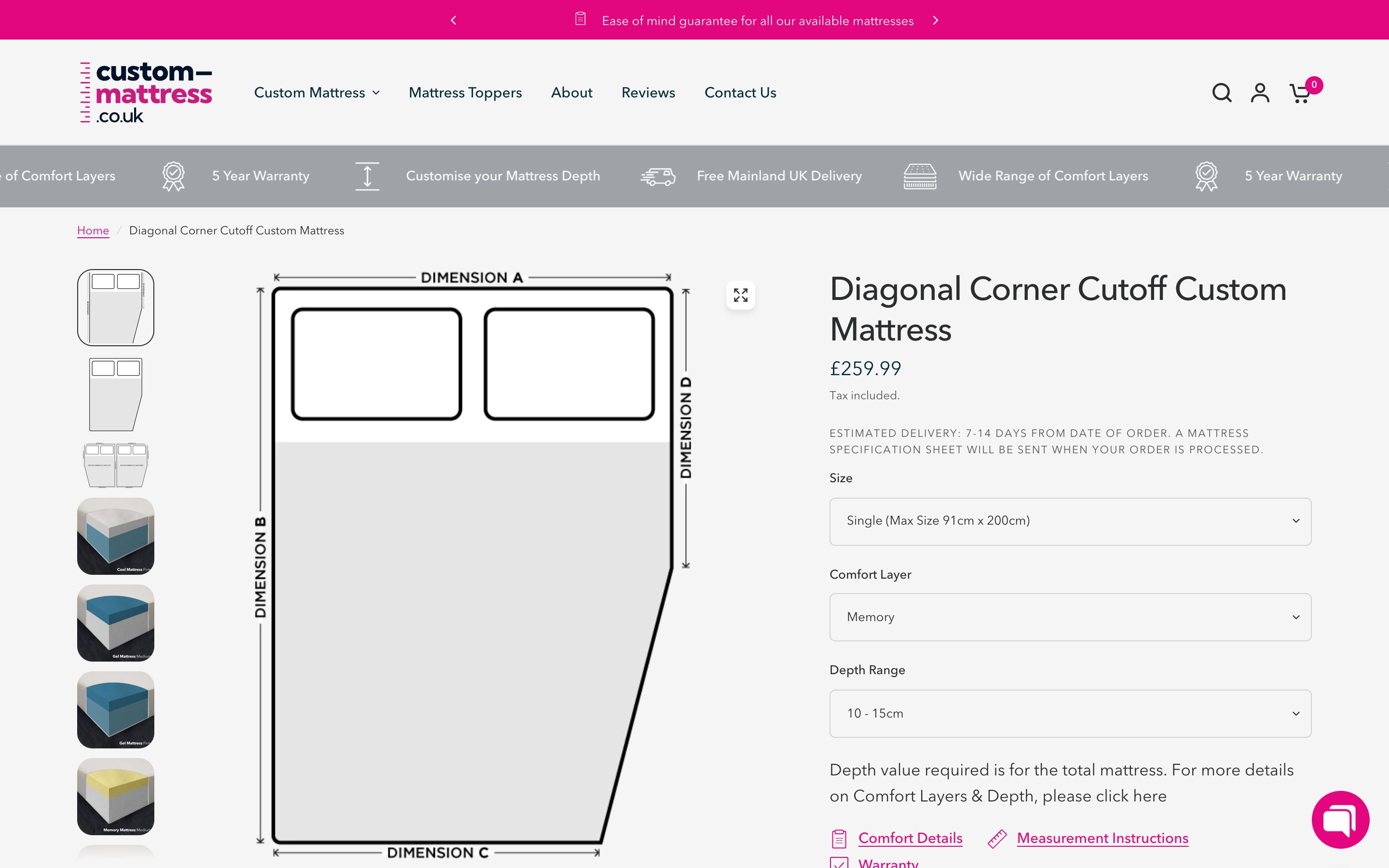1389x868 pixels.
Task: Select the Gel Mattress thumbnail
Action: (x=115, y=623)
